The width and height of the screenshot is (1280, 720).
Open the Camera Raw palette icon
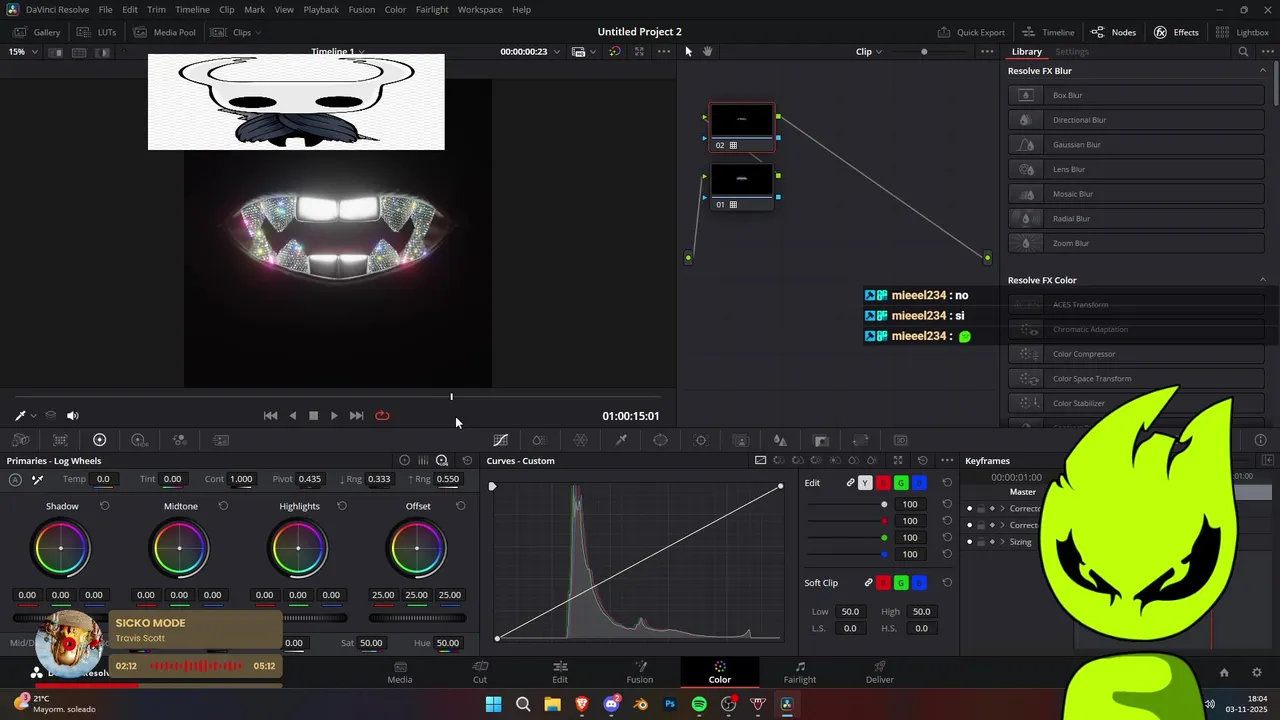click(20, 440)
